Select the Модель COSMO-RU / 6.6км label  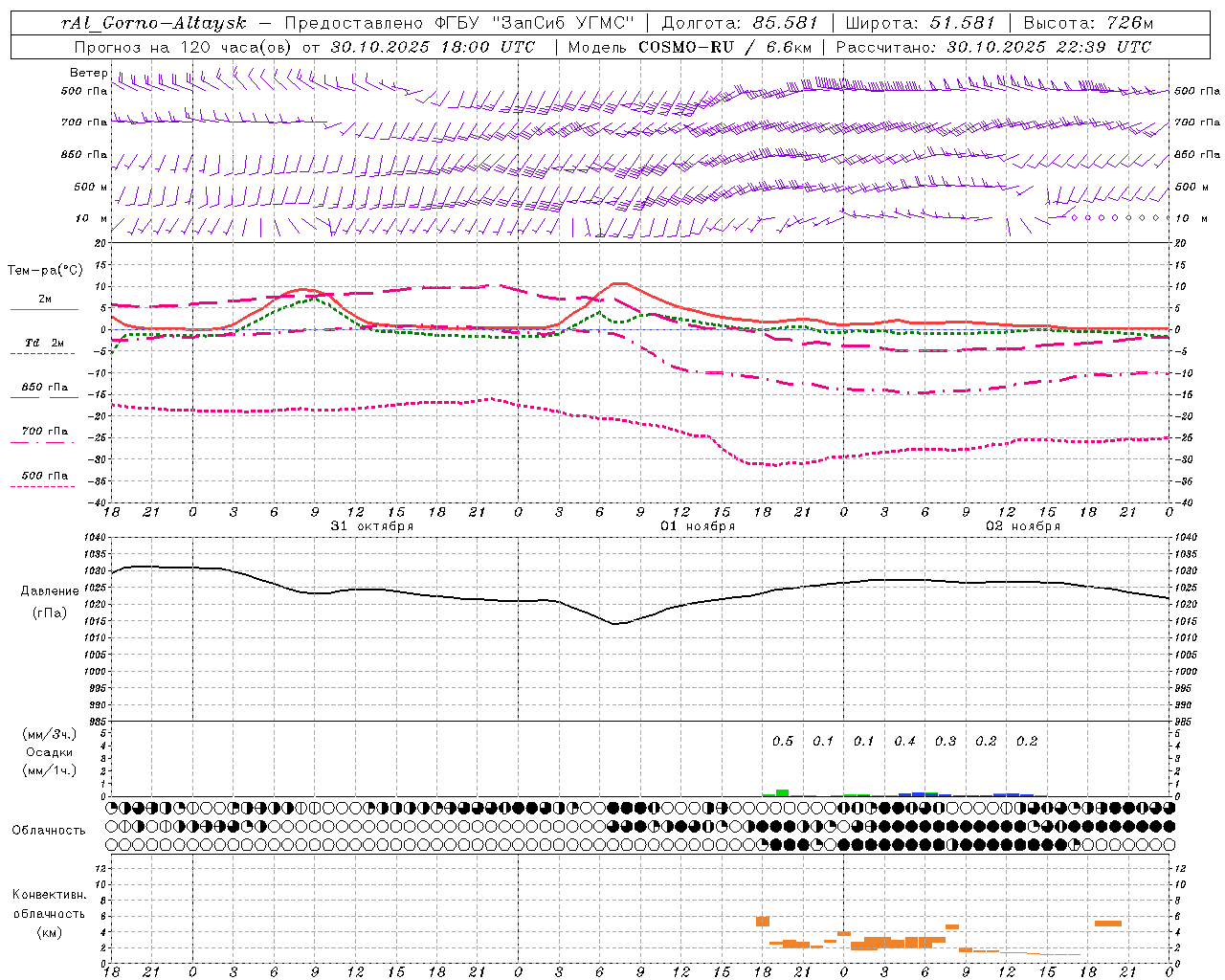pos(690,47)
